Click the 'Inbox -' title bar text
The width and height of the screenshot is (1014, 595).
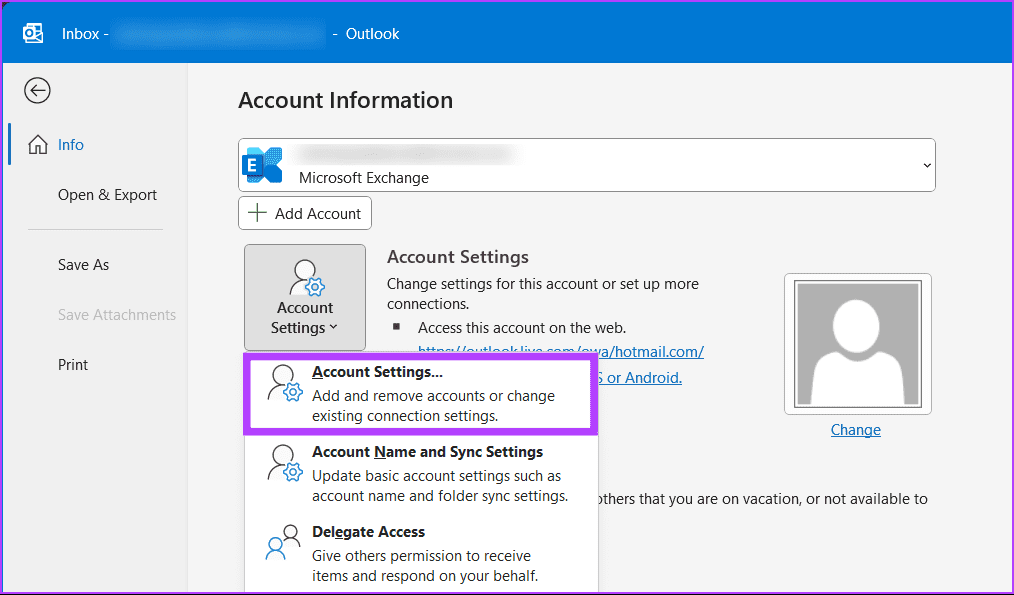[85, 34]
